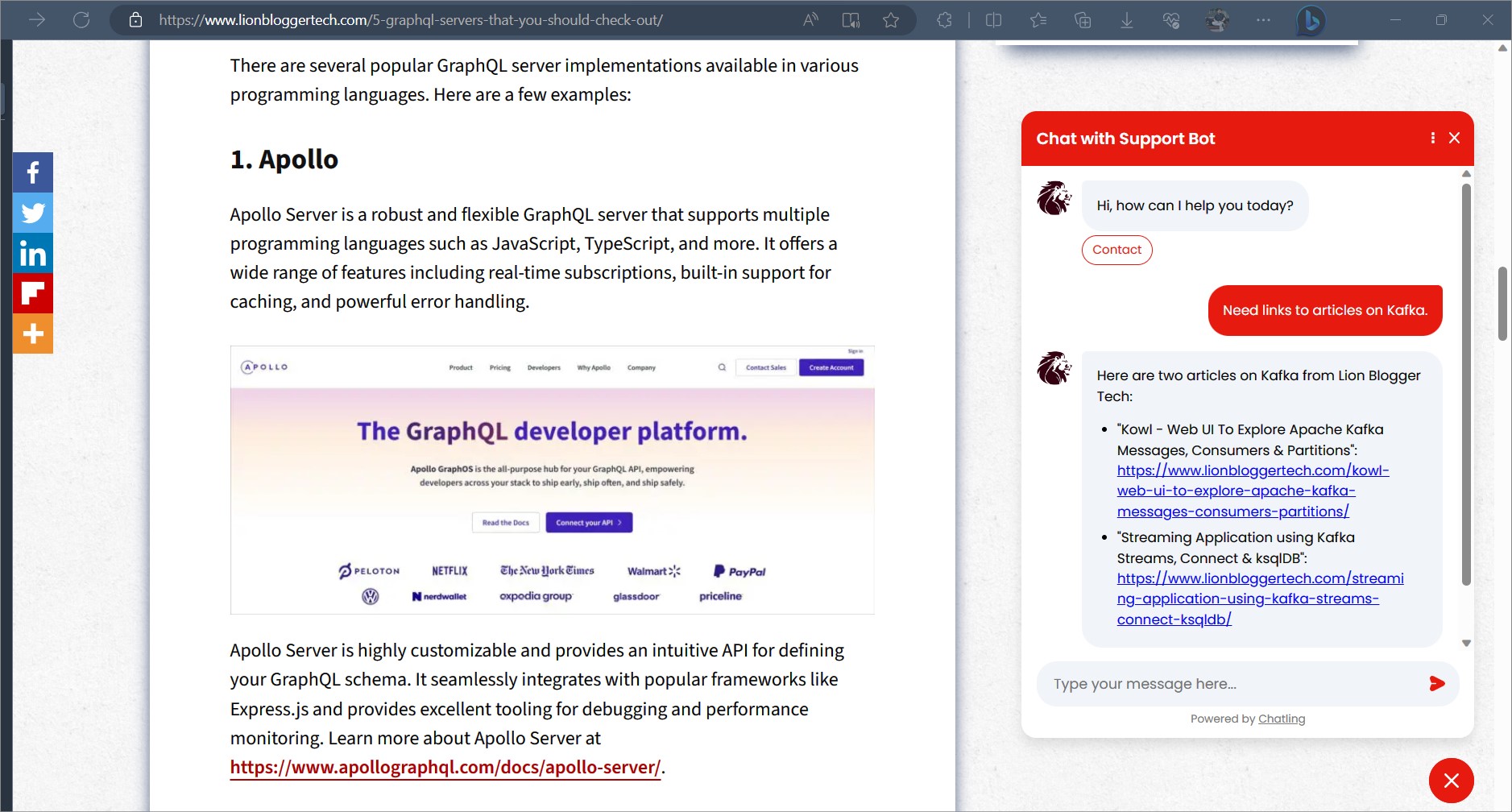
Task: Toggle chat widget with red floating button
Action: coord(1451,781)
